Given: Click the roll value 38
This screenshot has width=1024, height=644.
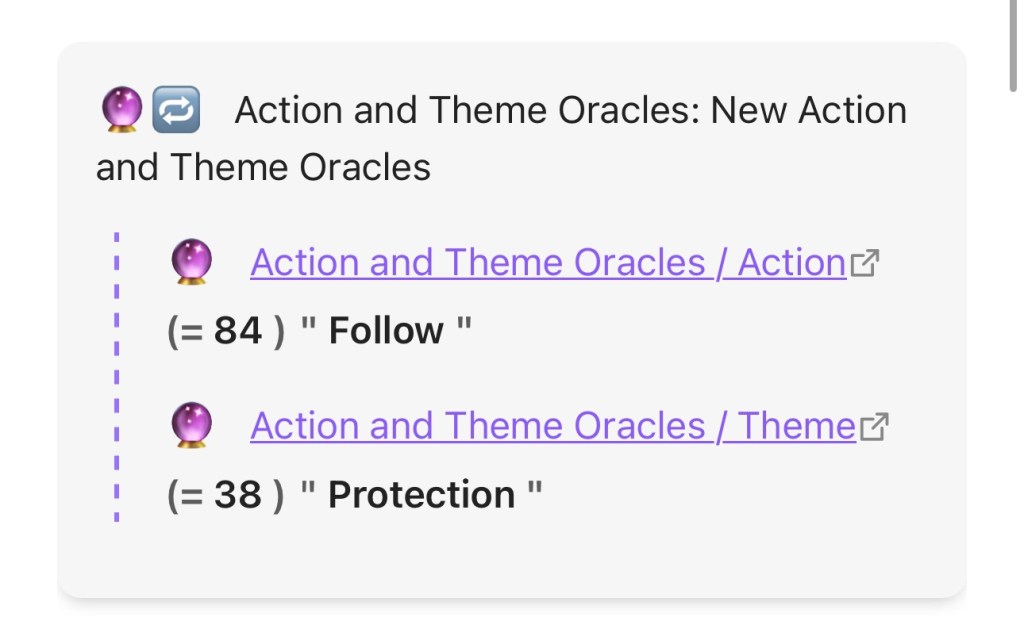Looking at the screenshot, I should pos(238,495).
